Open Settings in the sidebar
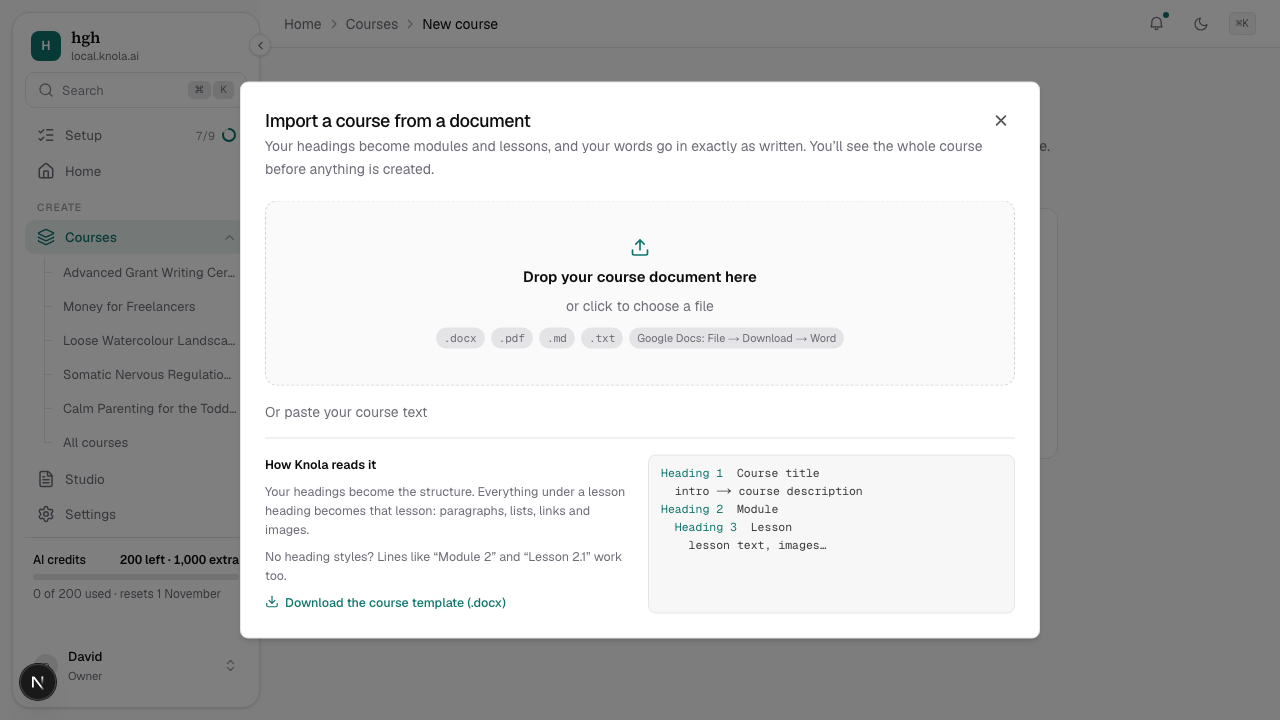Viewport: 1280px width, 720px height. point(137,514)
